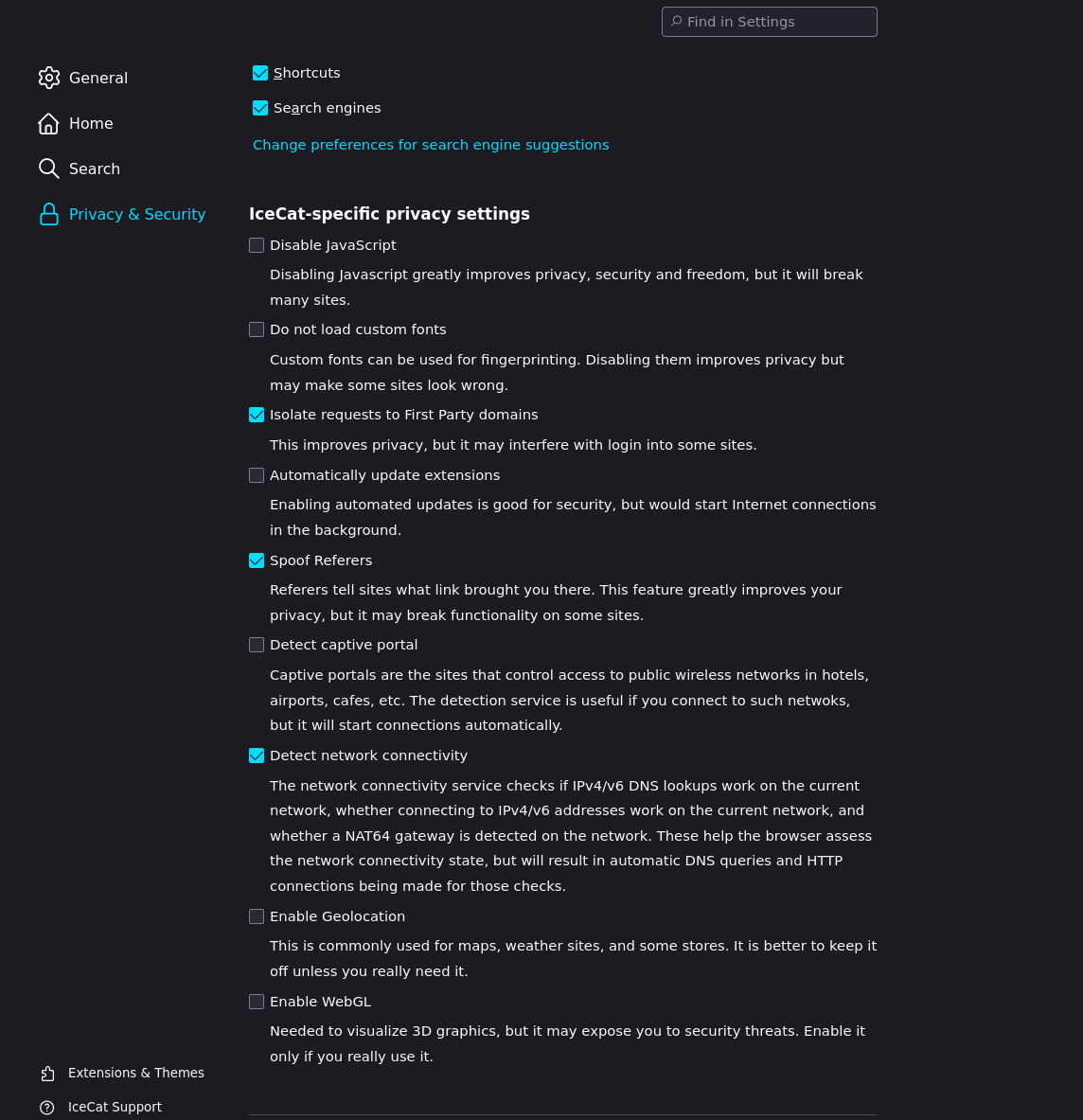
Task: Open Extensions & Themes link
Action: tap(135, 1074)
